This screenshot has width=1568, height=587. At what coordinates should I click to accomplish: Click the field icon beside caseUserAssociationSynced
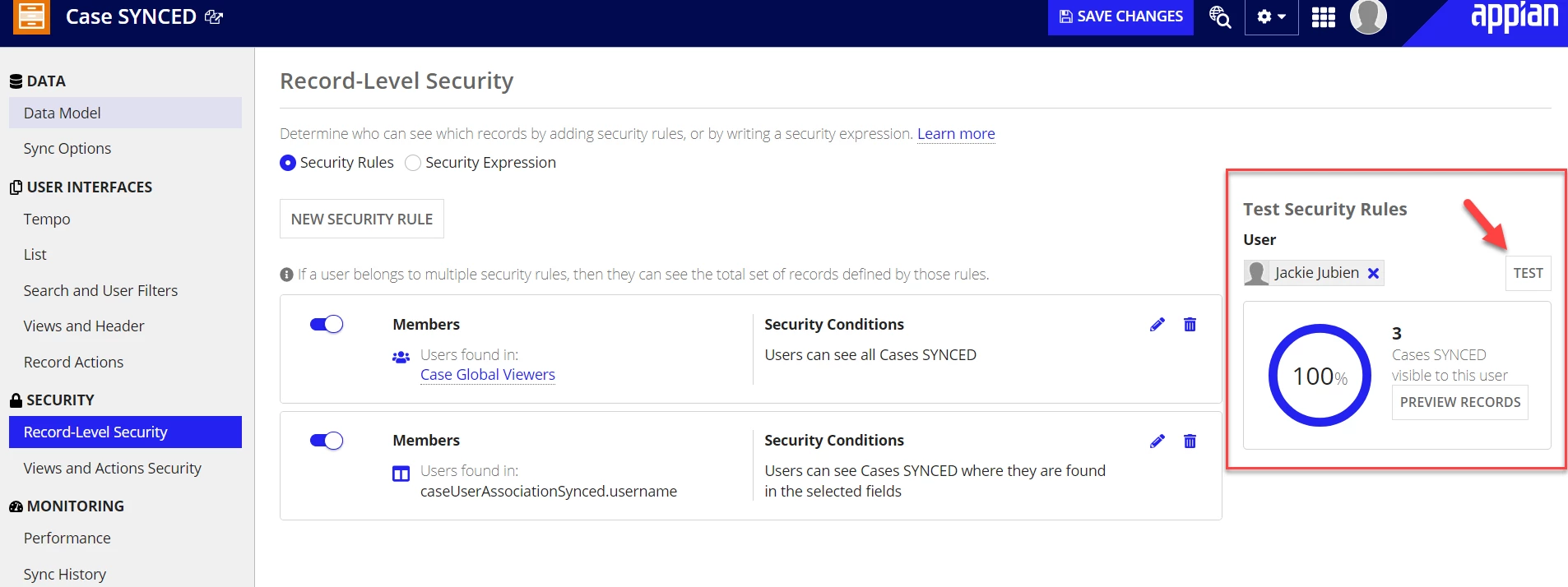(401, 474)
